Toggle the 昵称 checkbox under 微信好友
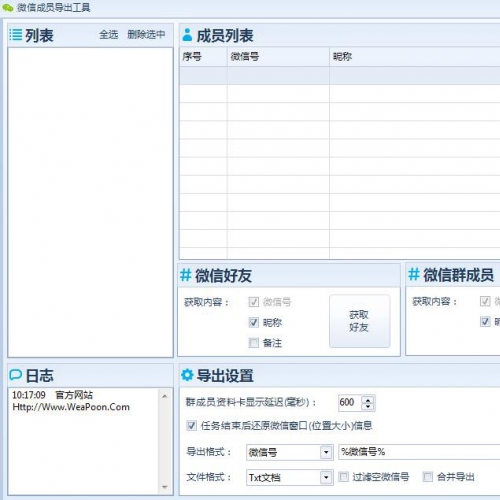Image resolution: width=500 pixels, height=500 pixels. (x=254, y=322)
